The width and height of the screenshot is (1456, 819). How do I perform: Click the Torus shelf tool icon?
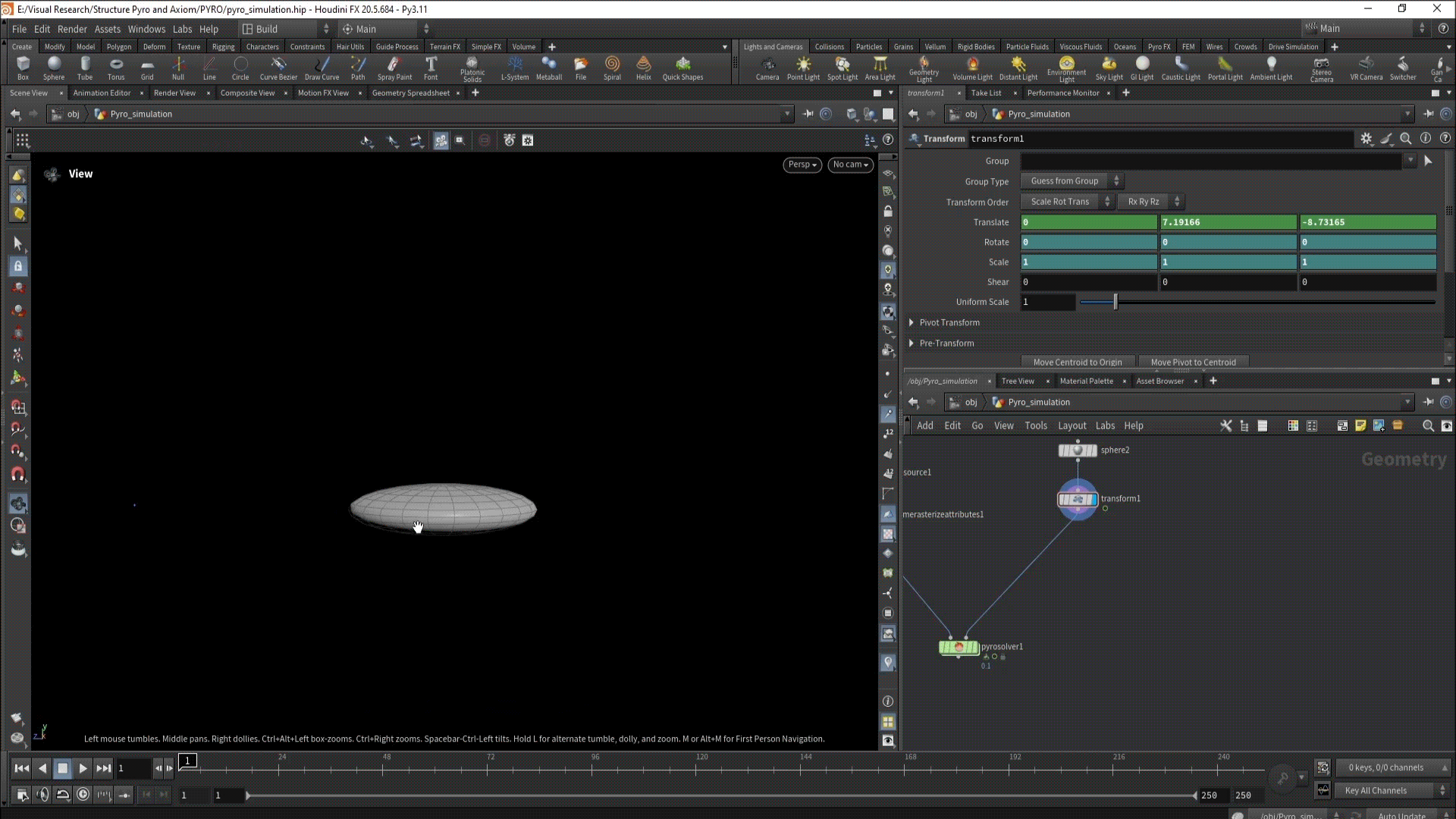[115, 67]
